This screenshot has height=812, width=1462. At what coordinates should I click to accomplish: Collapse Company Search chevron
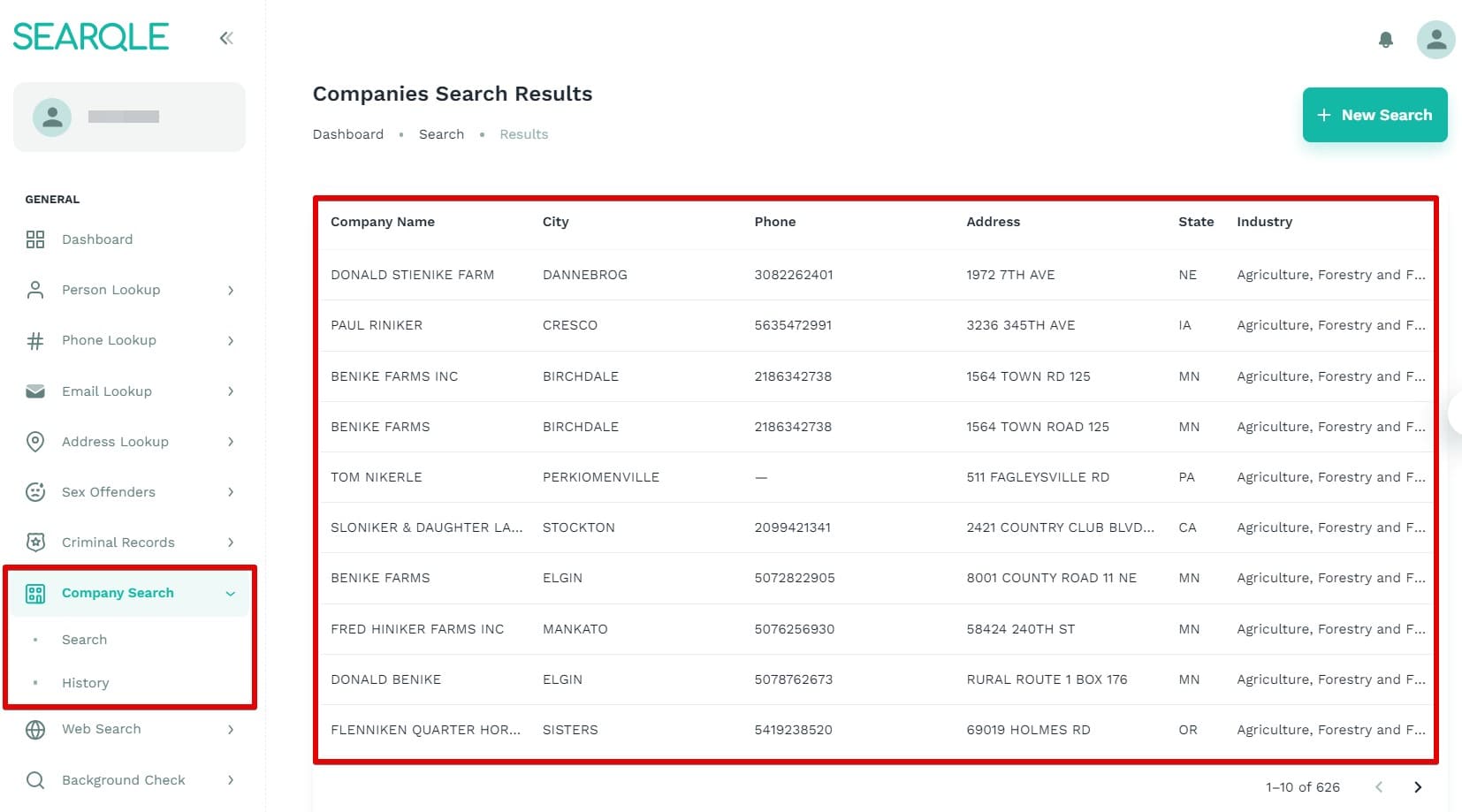tap(231, 593)
